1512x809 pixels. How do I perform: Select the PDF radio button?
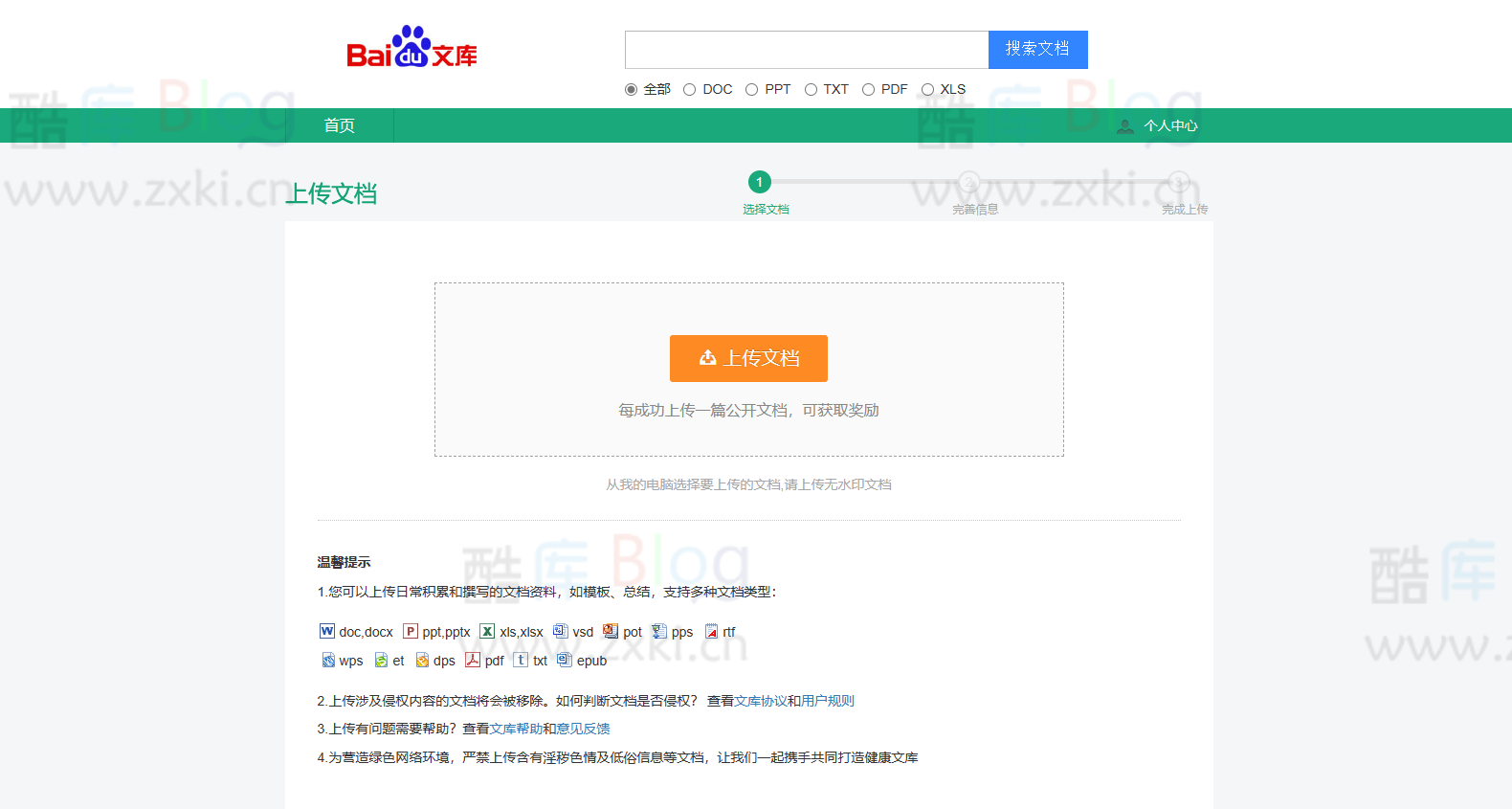pos(868,89)
